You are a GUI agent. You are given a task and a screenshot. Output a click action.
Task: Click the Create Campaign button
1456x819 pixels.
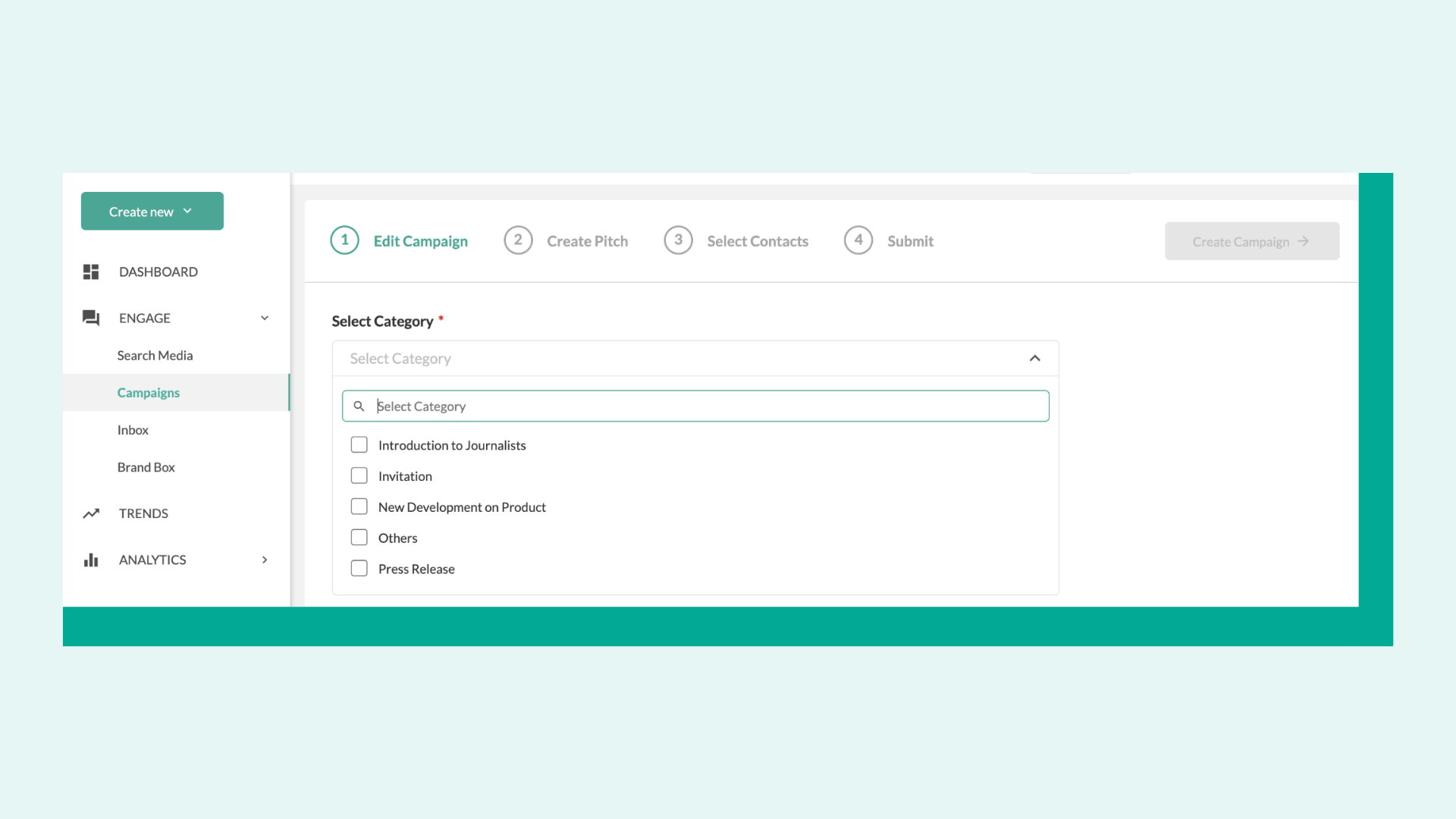click(x=1252, y=241)
